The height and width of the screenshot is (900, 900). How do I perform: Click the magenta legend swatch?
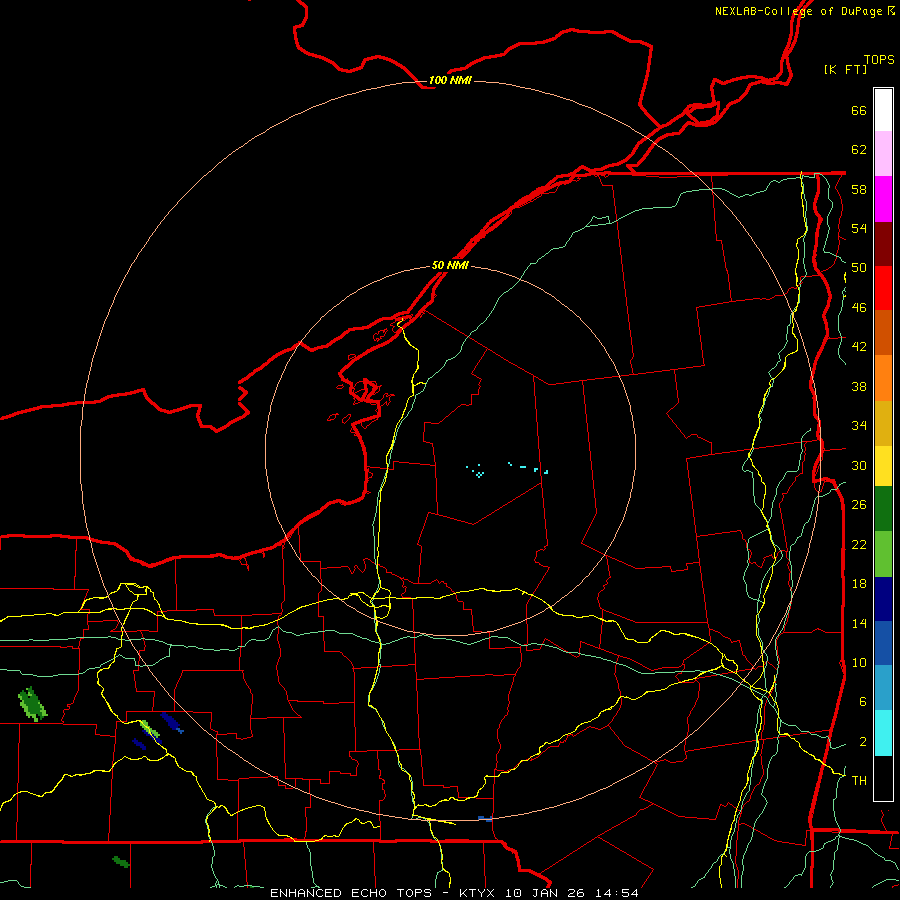point(883,199)
